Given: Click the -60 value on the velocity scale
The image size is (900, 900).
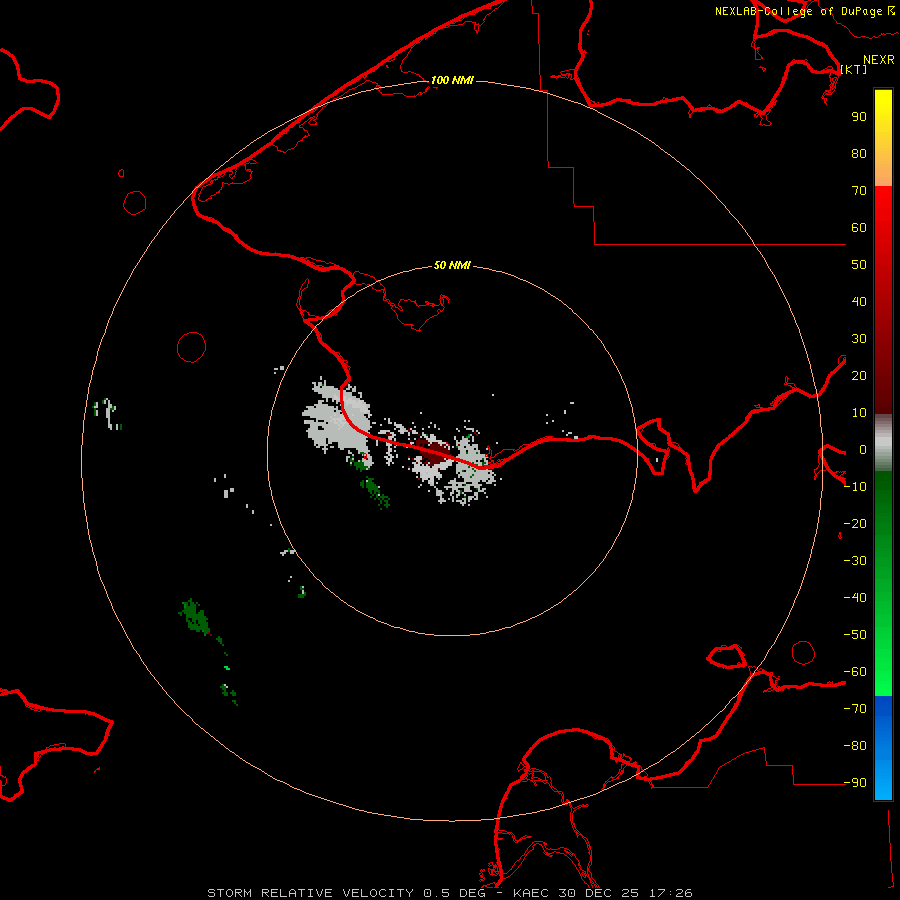Looking at the screenshot, I should (x=855, y=672).
